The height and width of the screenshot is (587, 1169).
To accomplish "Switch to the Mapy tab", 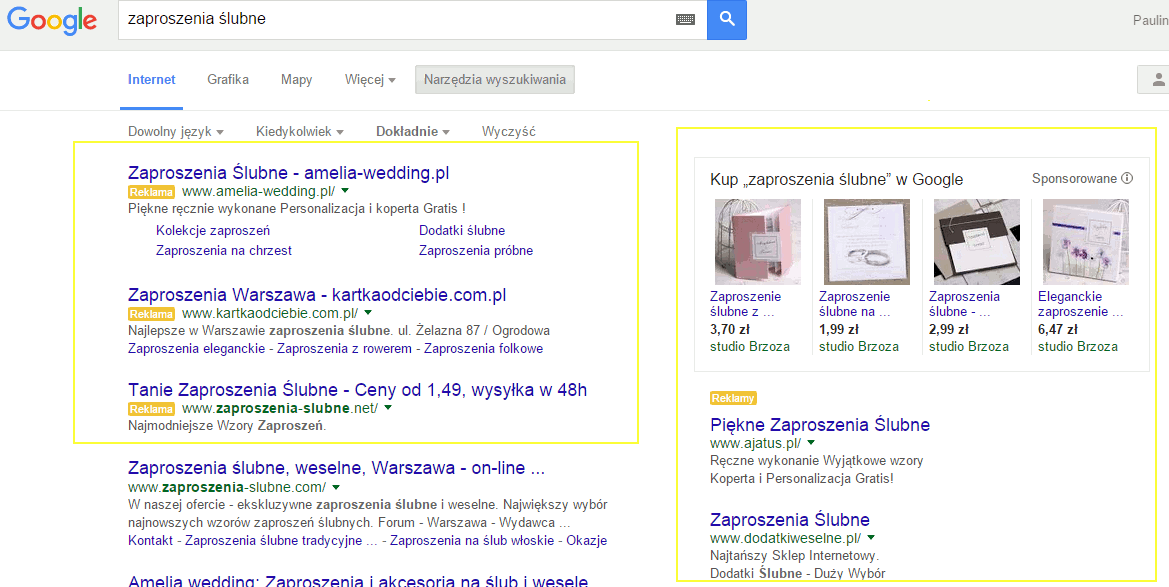I will [x=297, y=80].
